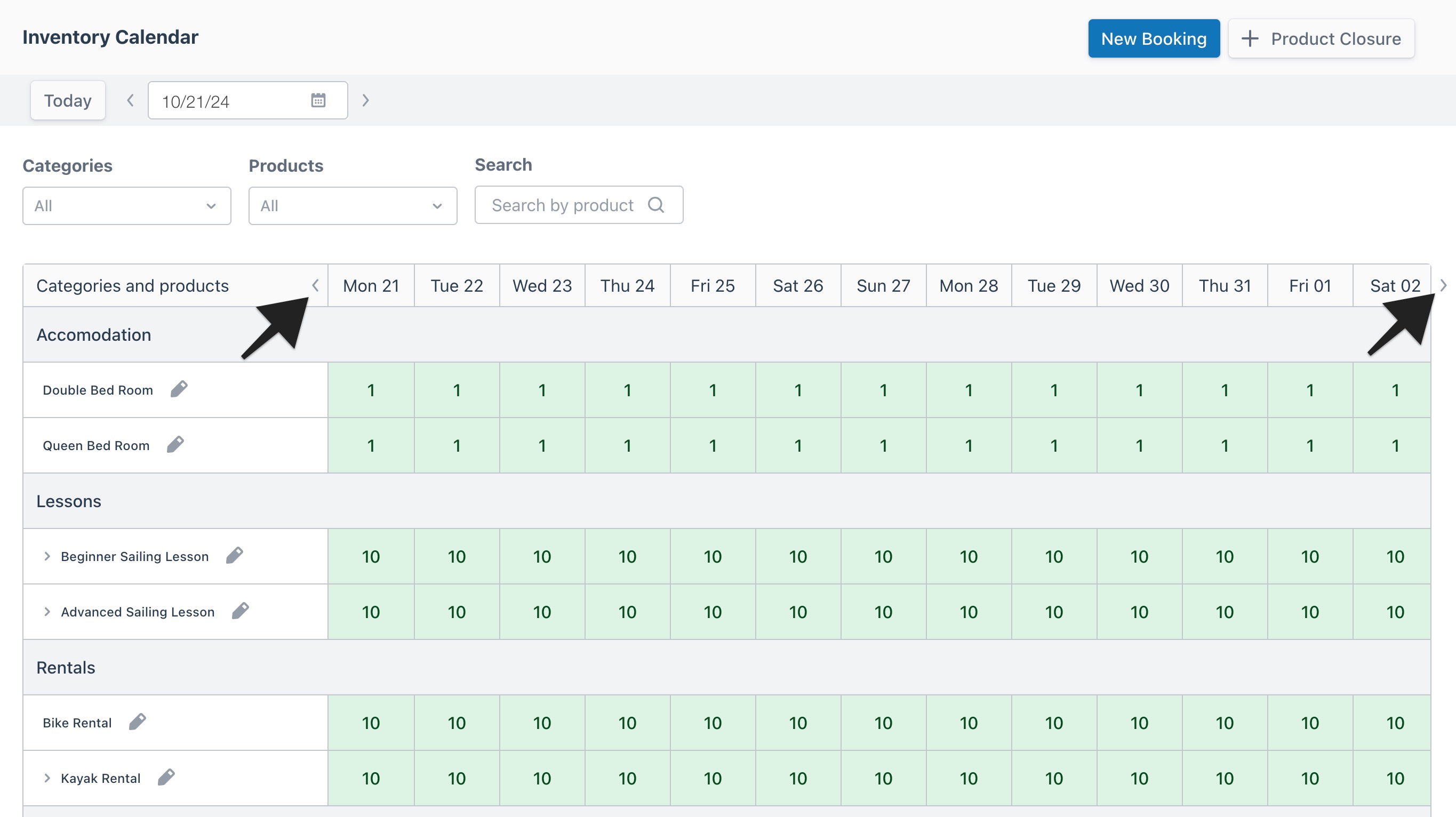The image size is (1456, 817).
Task: Click Kayak Rental availability on Thu 31
Action: [1225, 778]
